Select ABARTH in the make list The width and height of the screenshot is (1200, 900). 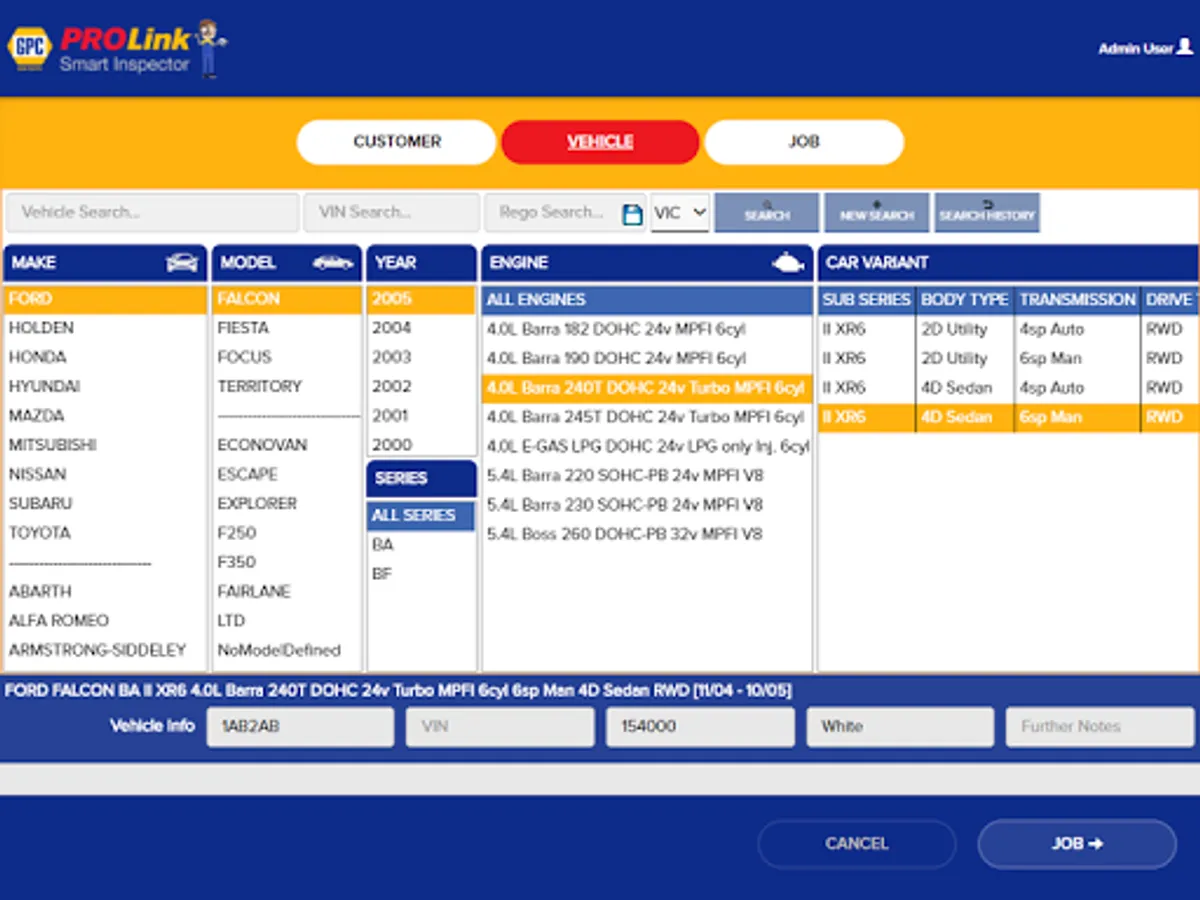105,592
